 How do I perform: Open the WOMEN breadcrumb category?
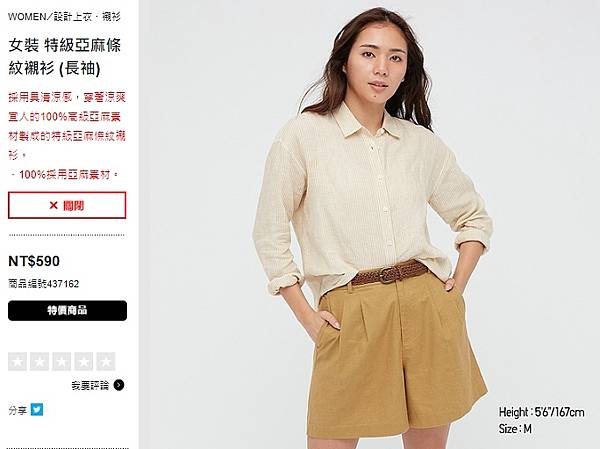click(x=27, y=17)
